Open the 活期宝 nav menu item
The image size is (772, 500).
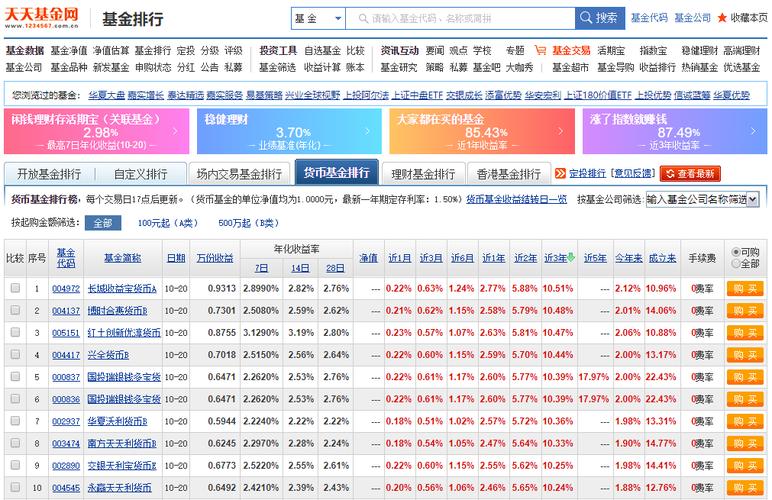(x=611, y=50)
